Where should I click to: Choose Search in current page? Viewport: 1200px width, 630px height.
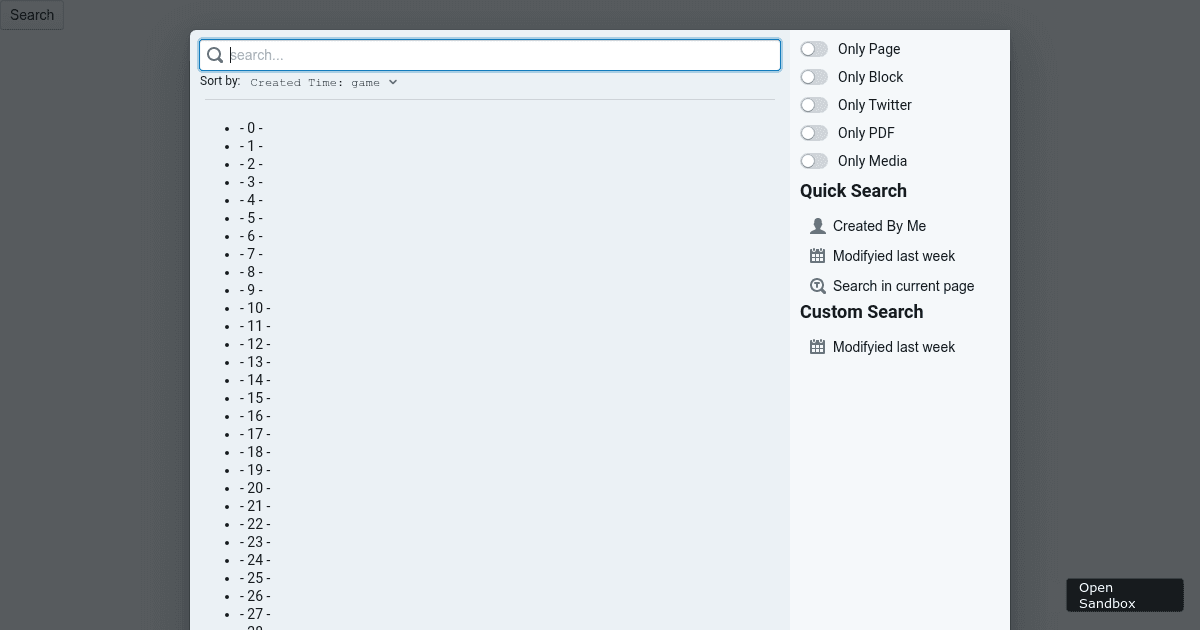click(902, 286)
